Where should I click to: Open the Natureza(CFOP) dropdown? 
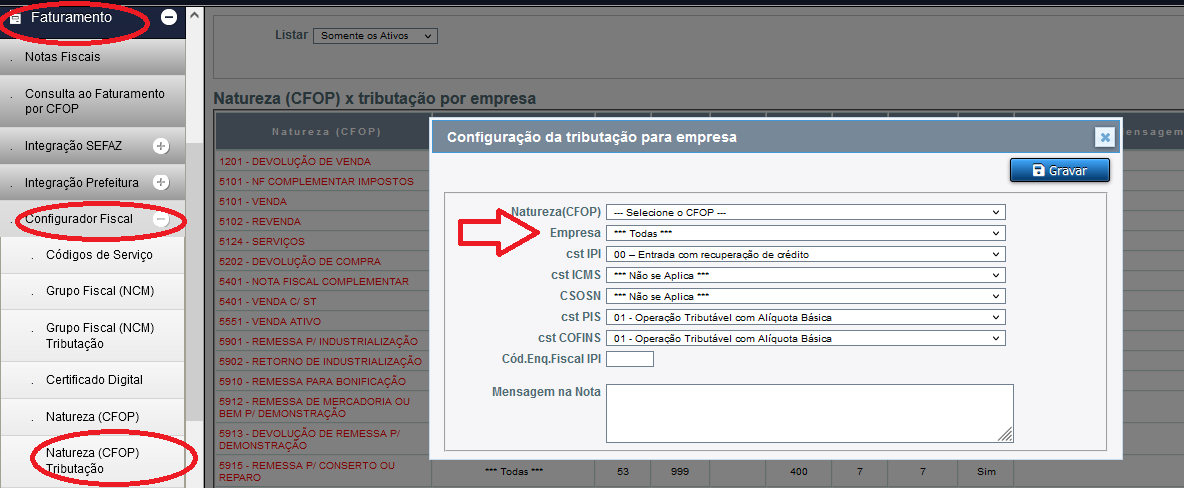[805, 212]
